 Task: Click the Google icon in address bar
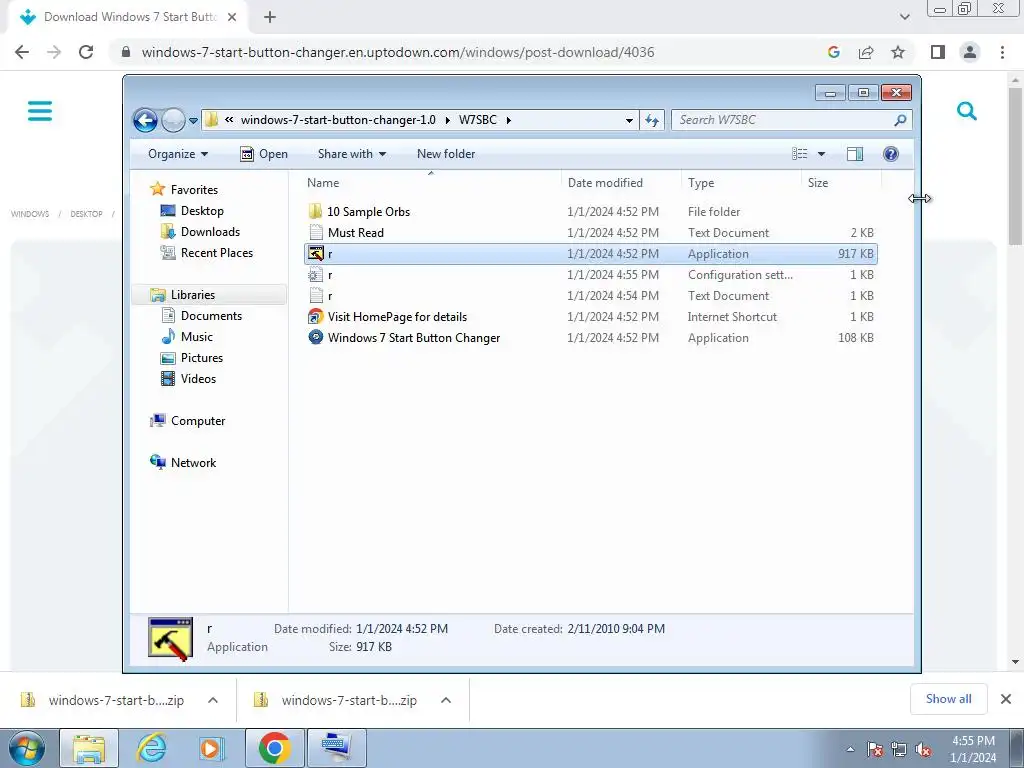point(833,52)
